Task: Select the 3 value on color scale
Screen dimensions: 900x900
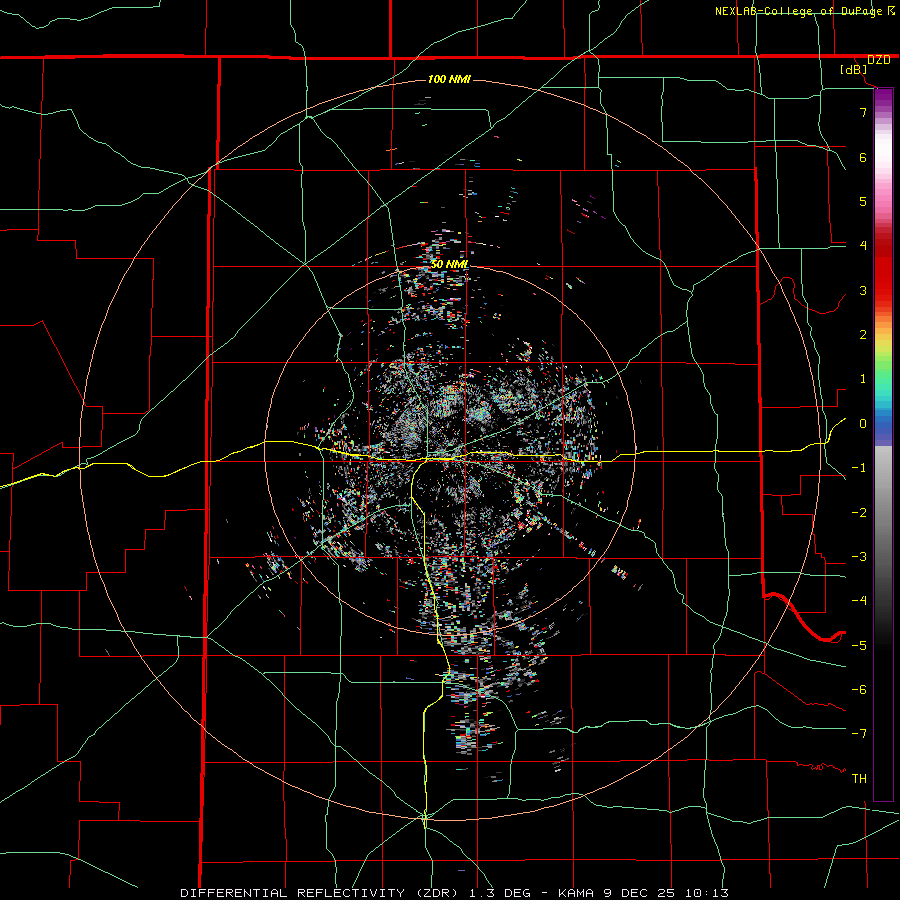Action: [863, 290]
